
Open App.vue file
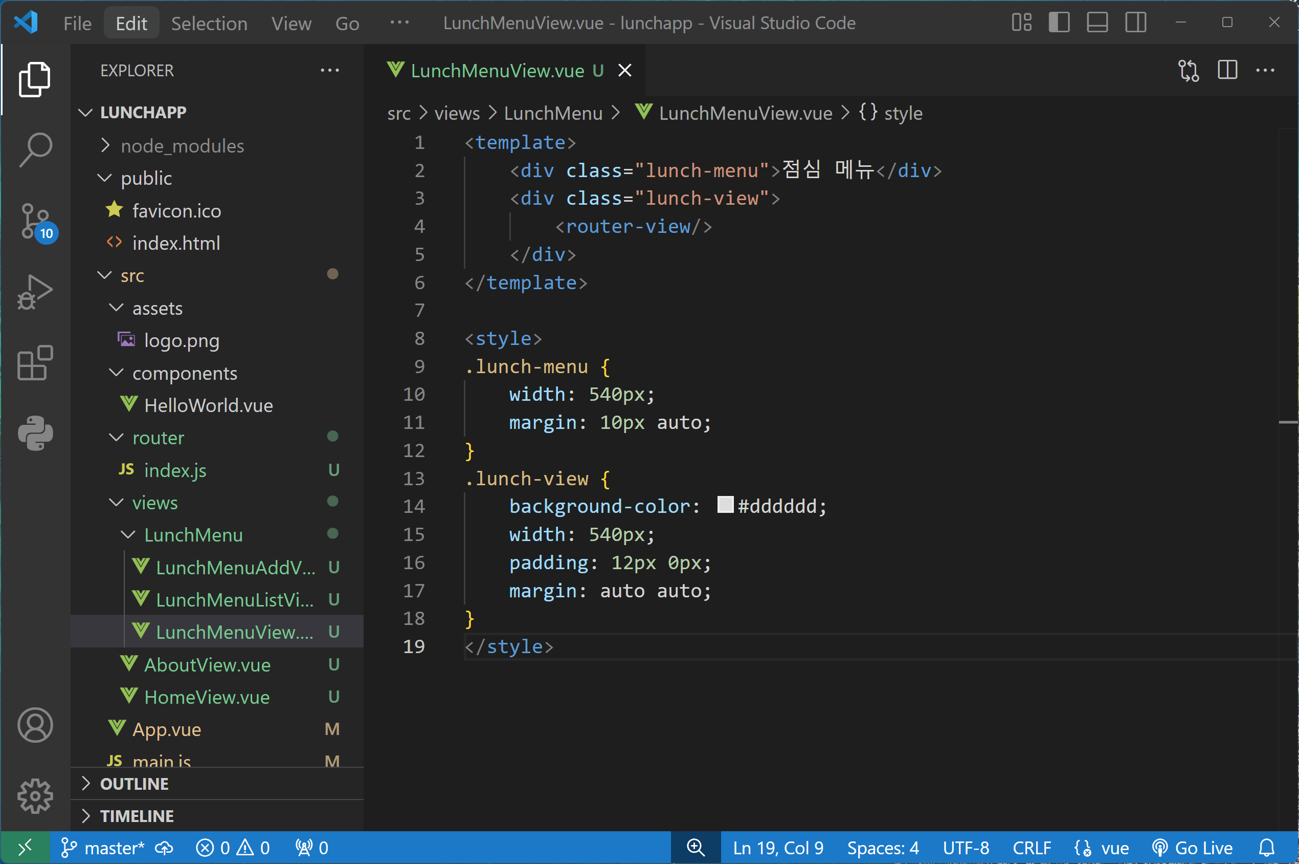click(217, 729)
